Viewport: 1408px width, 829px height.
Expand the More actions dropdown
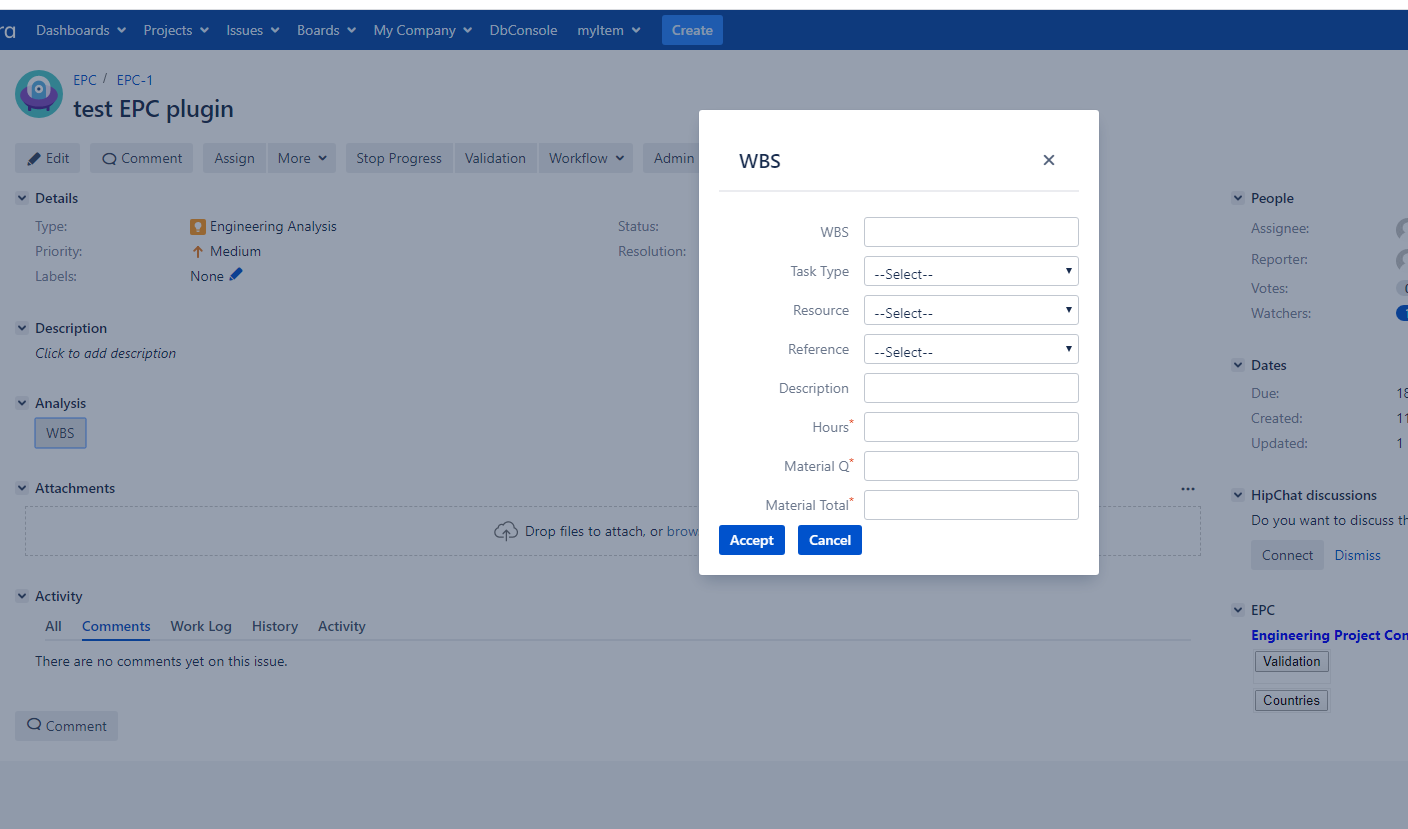click(x=302, y=158)
